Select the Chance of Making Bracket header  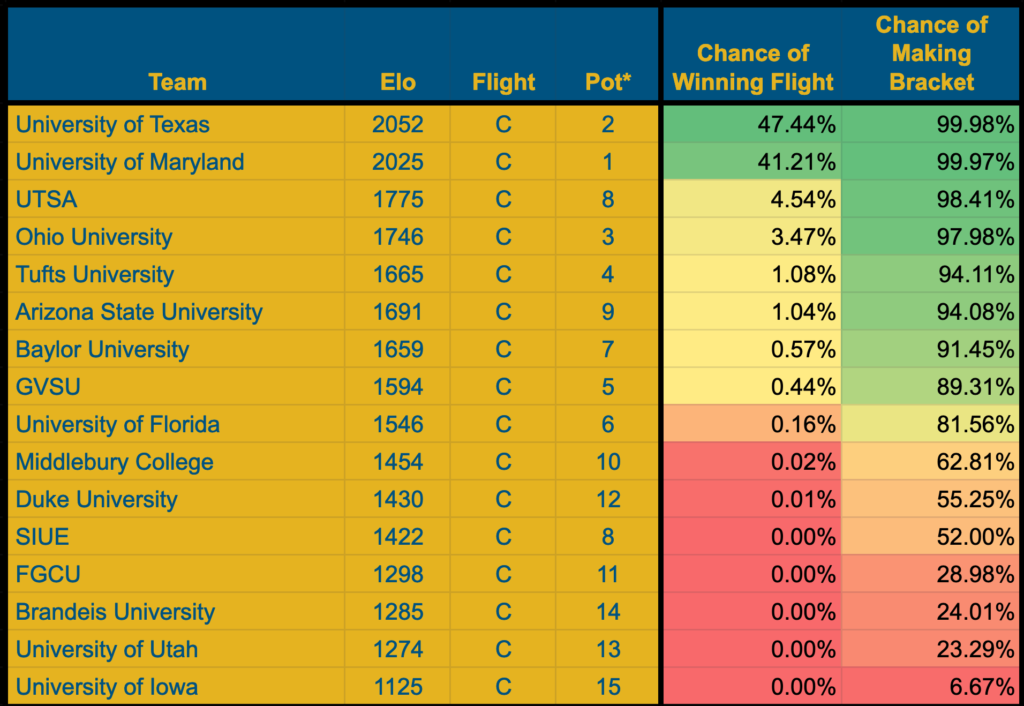tap(931, 54)
